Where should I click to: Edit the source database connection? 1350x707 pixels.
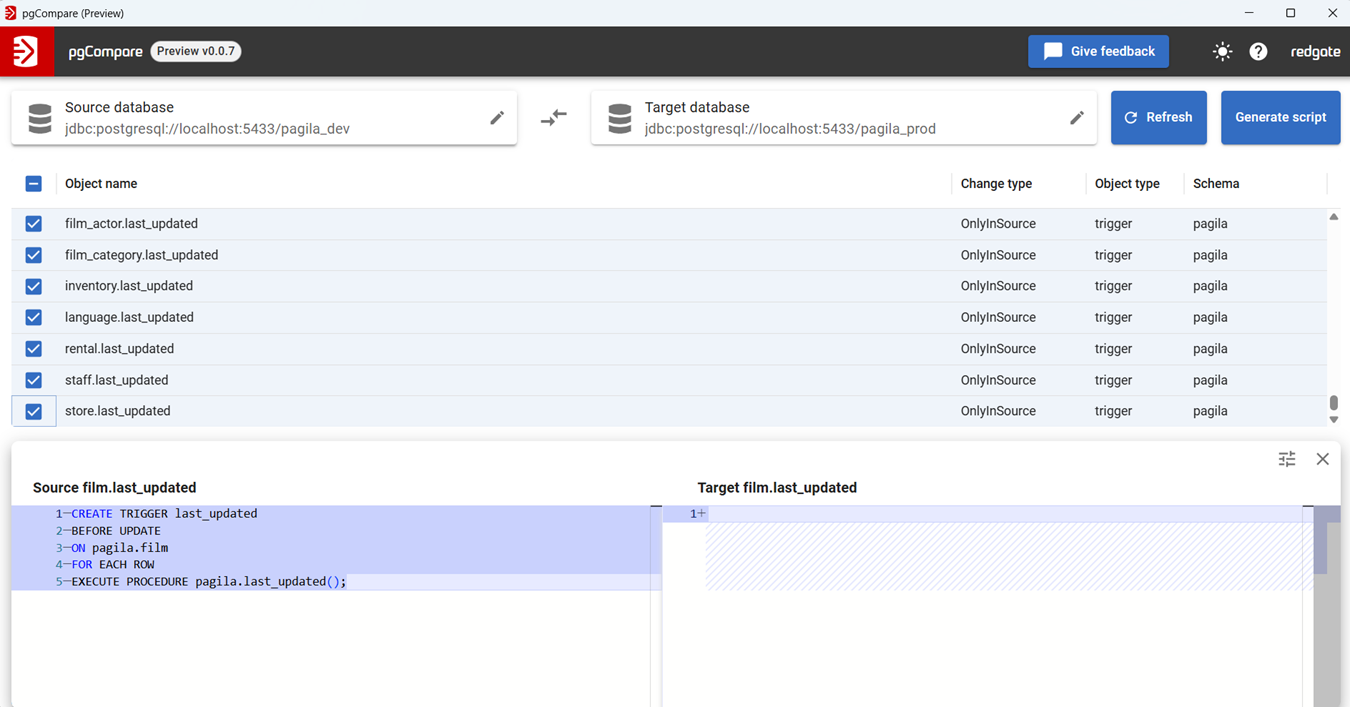(x=497, y=118)
